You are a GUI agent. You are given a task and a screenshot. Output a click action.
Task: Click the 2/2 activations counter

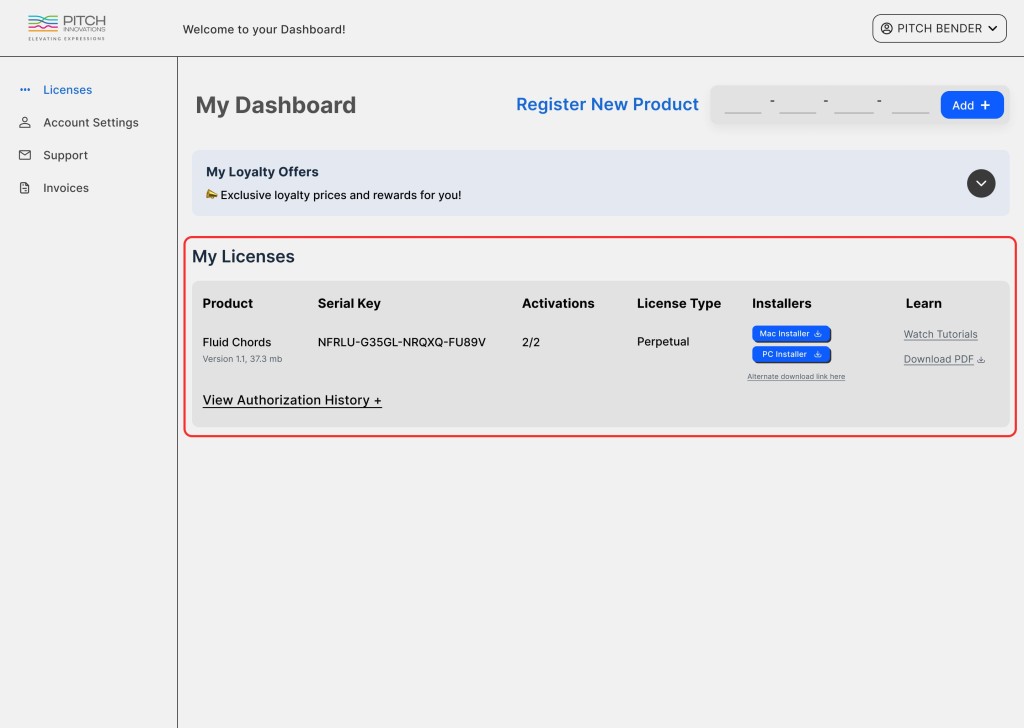click(x=530, y=341)
